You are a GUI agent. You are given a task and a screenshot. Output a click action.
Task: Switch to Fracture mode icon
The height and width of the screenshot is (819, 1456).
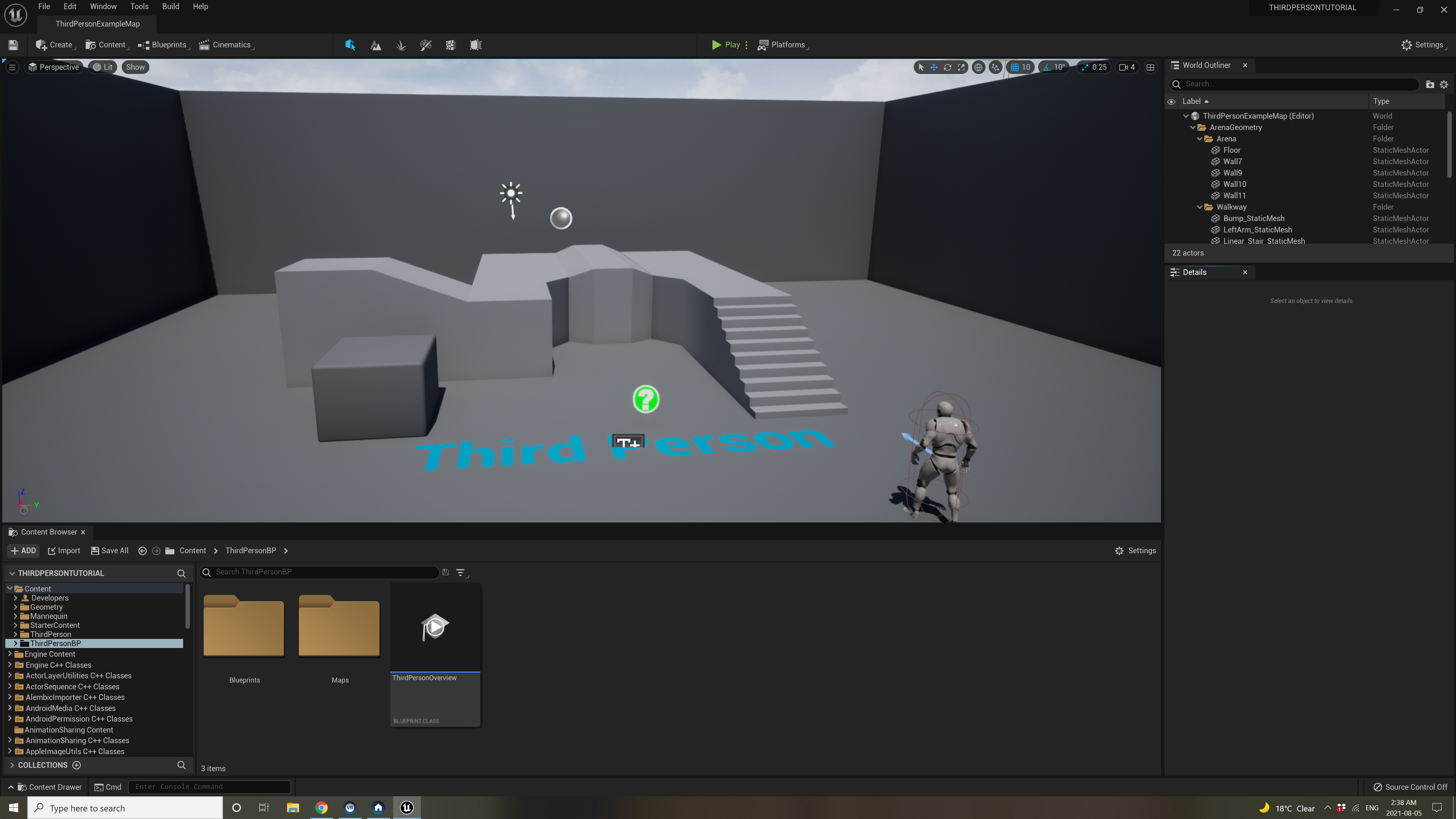point(450,45)
